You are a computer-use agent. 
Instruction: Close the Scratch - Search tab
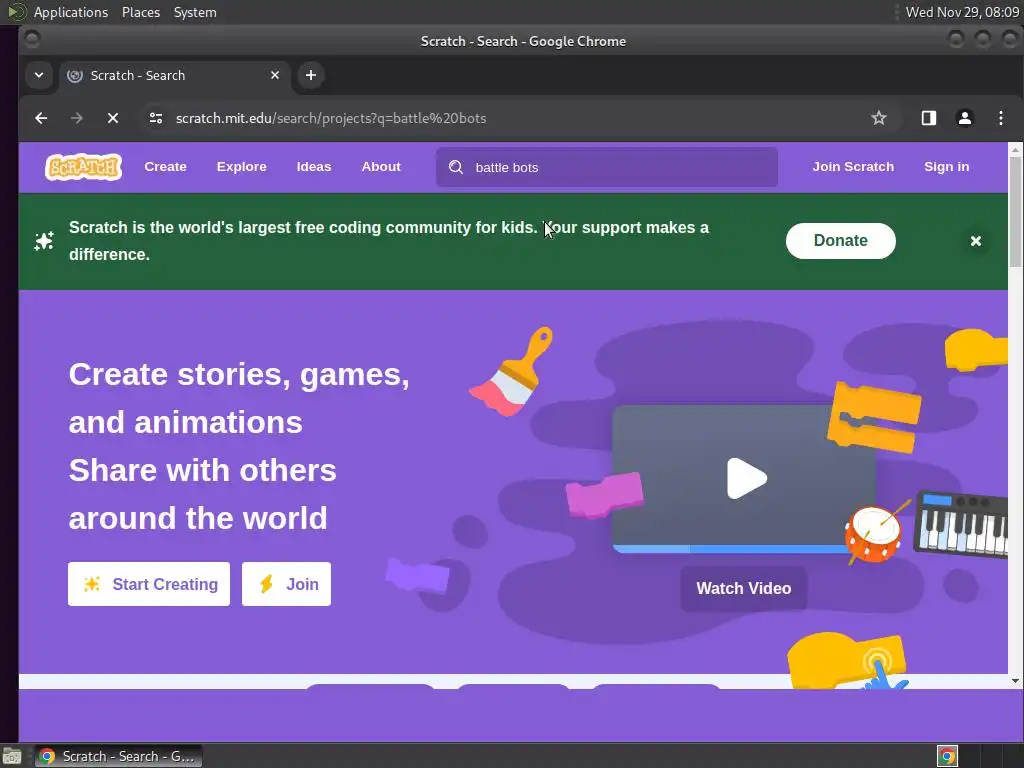275,75
